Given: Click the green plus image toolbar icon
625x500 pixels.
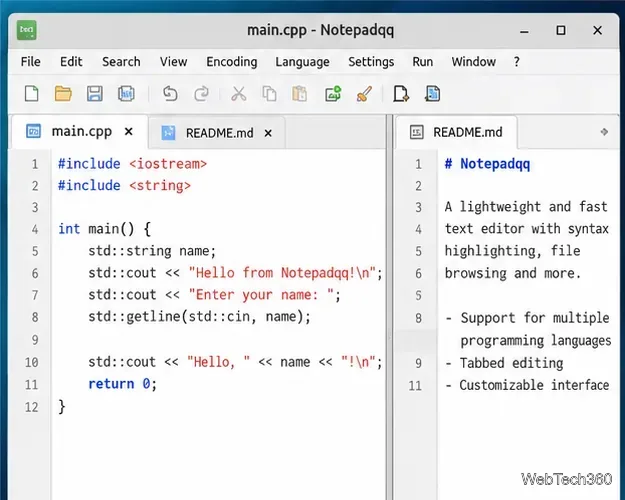Looking at the screenshot, I should pos(333,94).
